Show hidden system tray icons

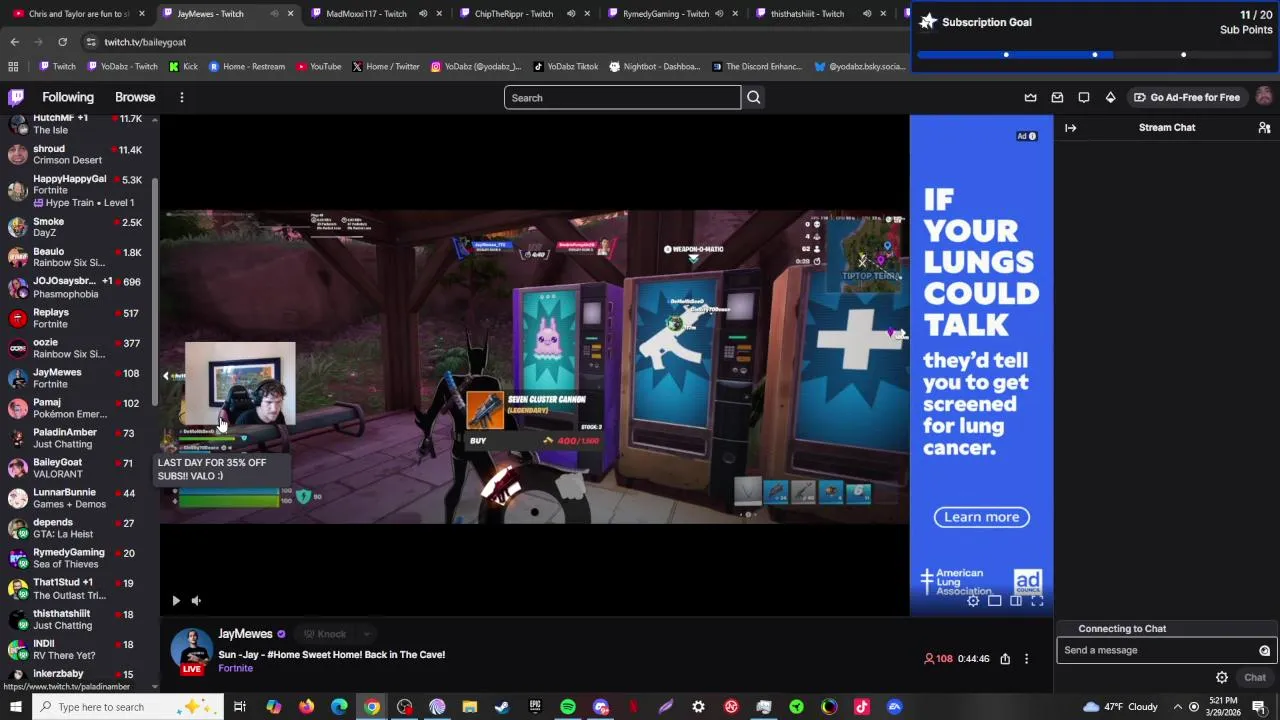pyautogui.click(x=1177, y=707)
